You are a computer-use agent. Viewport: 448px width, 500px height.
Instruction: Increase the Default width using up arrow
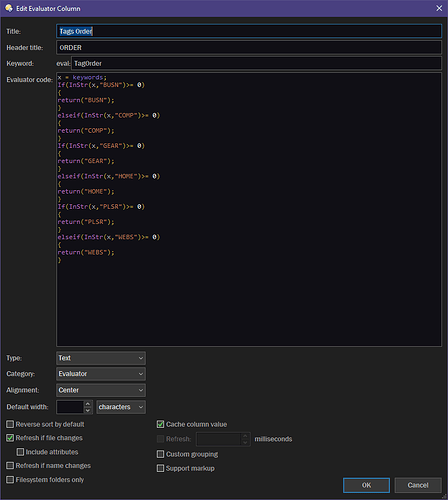[x=88, y=404]
